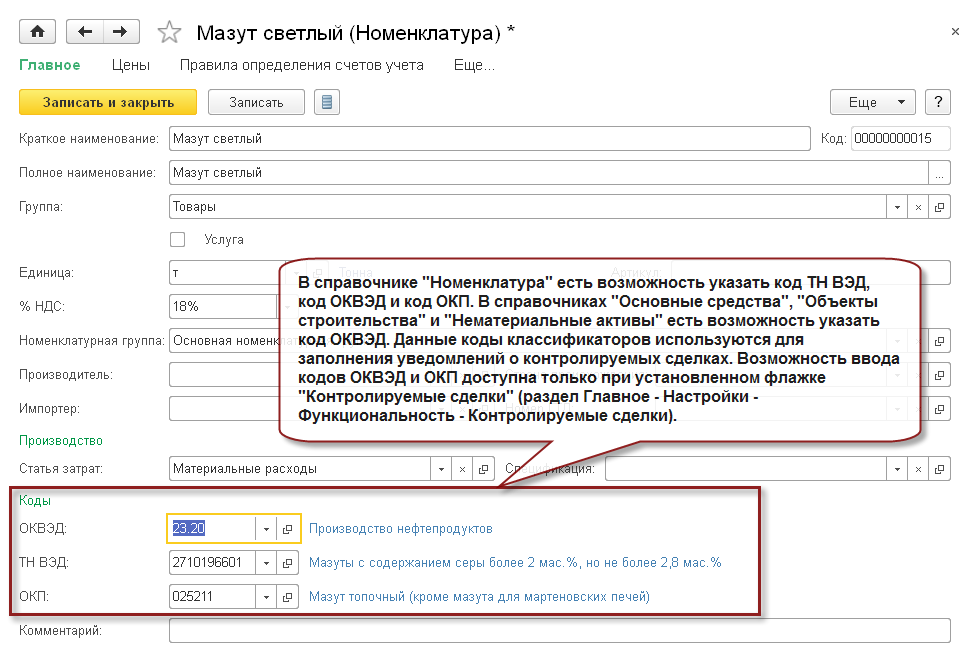Go forward with the right arrow
Viewport: 977px width, 669px height.
120,32
